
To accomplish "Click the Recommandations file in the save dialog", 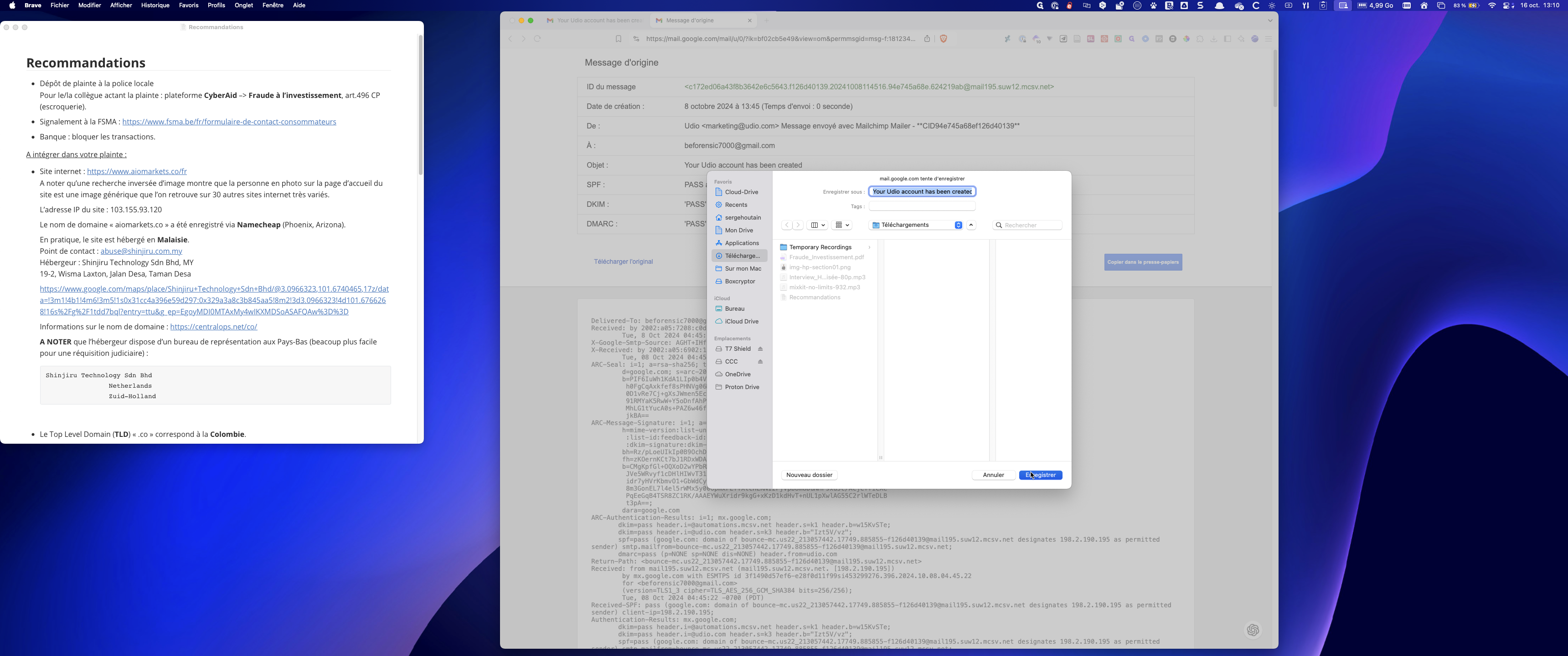I will pyautogui.click(x=815, y=297).
